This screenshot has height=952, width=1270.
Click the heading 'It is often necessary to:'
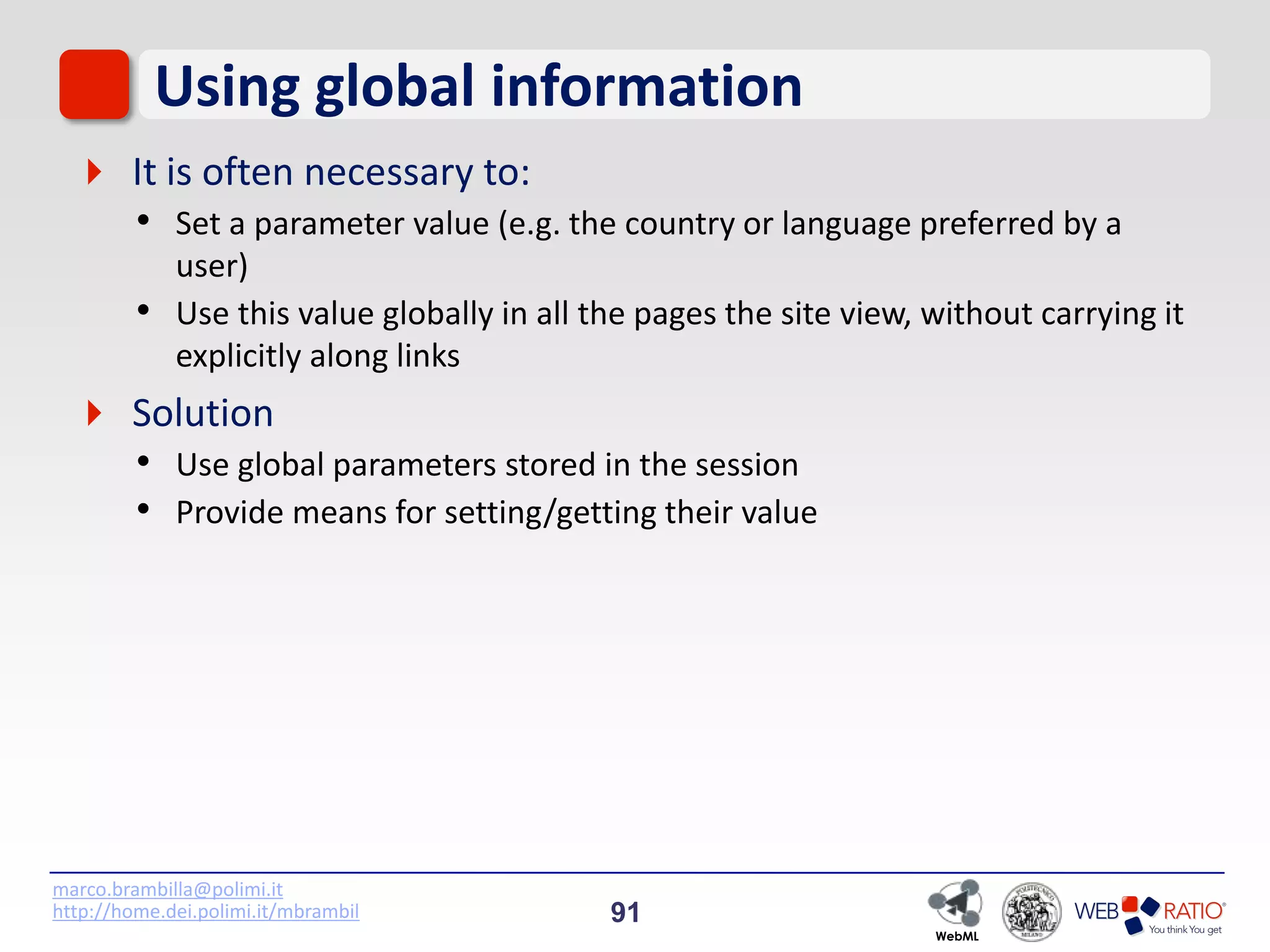tap(332, 172)
